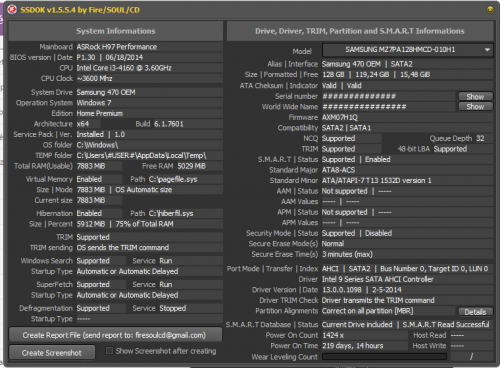Select Secure Erase Mode value Normal
The width and height of the screenshot is (500, 368).
333,244
